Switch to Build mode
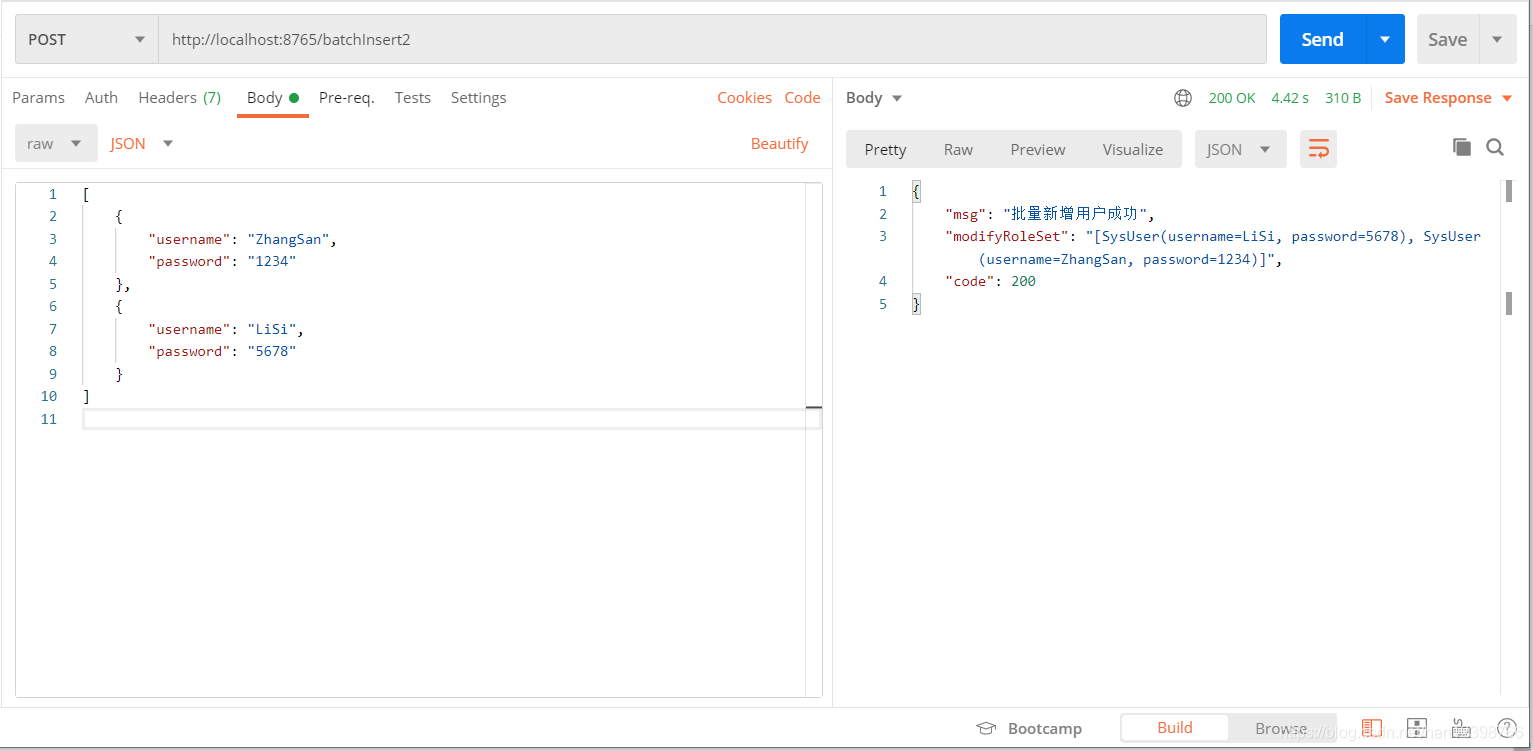1533x751 pixels. pos(1174,728)
